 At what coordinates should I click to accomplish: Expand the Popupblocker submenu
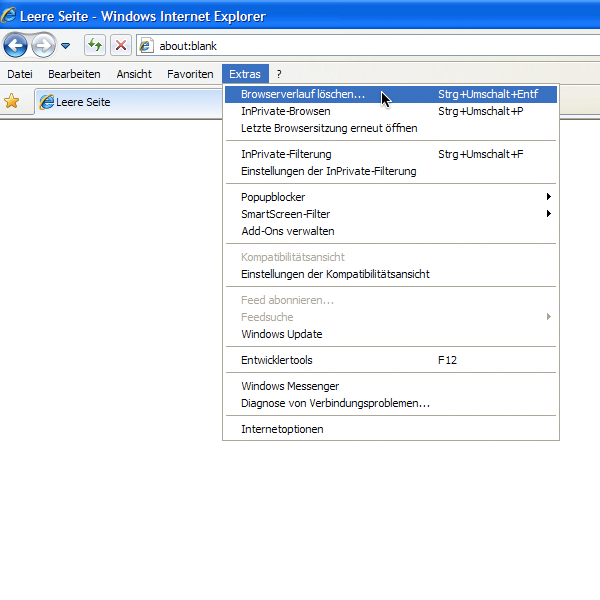pyautogui.click(x=391, y=197)
